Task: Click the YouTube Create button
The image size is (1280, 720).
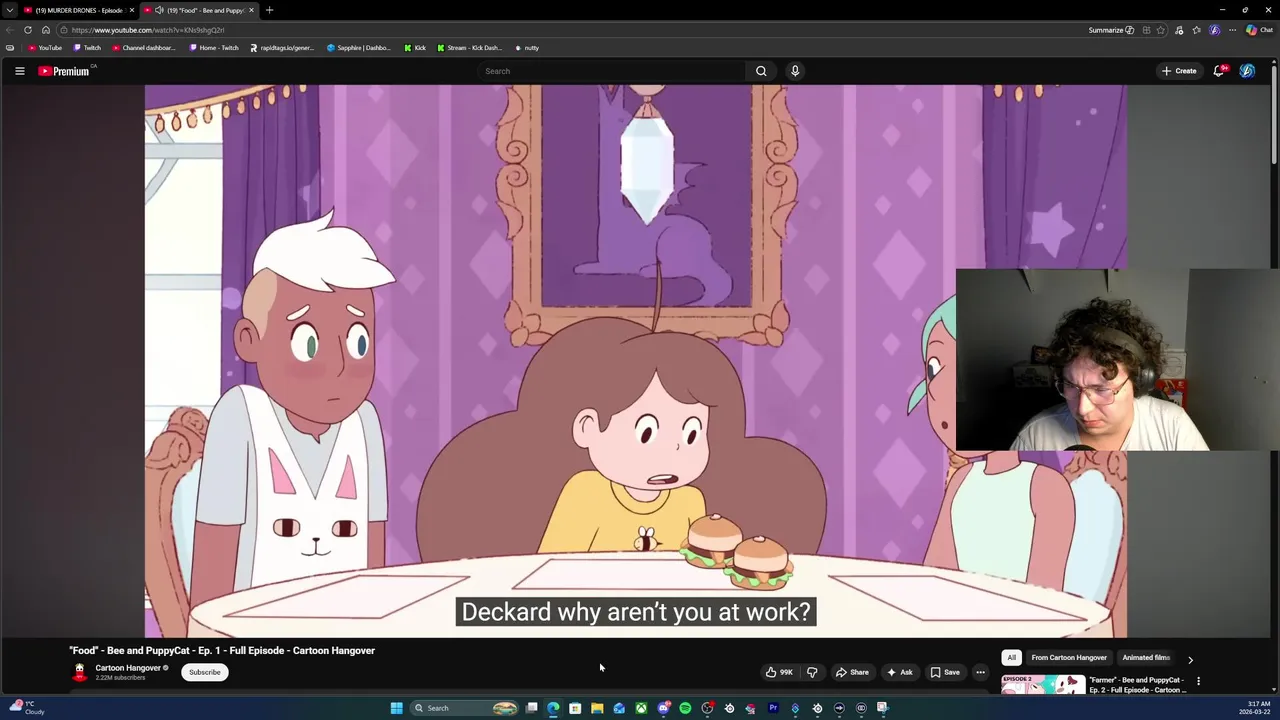Action: click(x=1179, y=71)
